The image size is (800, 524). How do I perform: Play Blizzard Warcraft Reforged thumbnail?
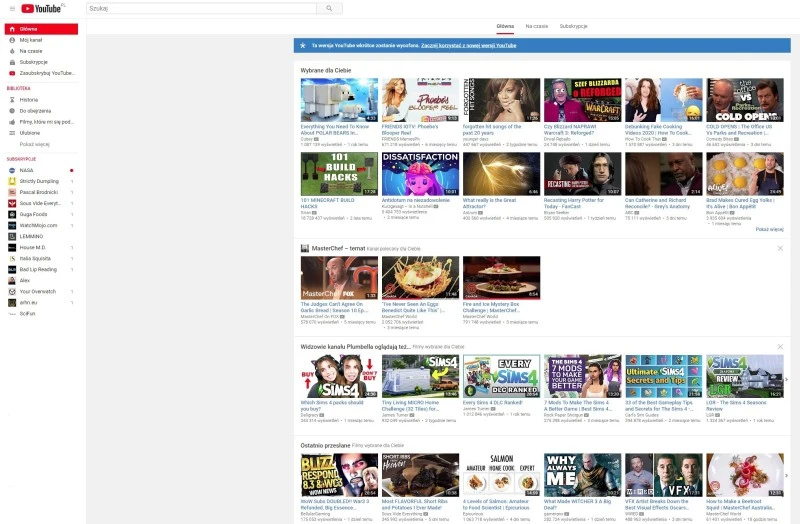coord(583,100)
